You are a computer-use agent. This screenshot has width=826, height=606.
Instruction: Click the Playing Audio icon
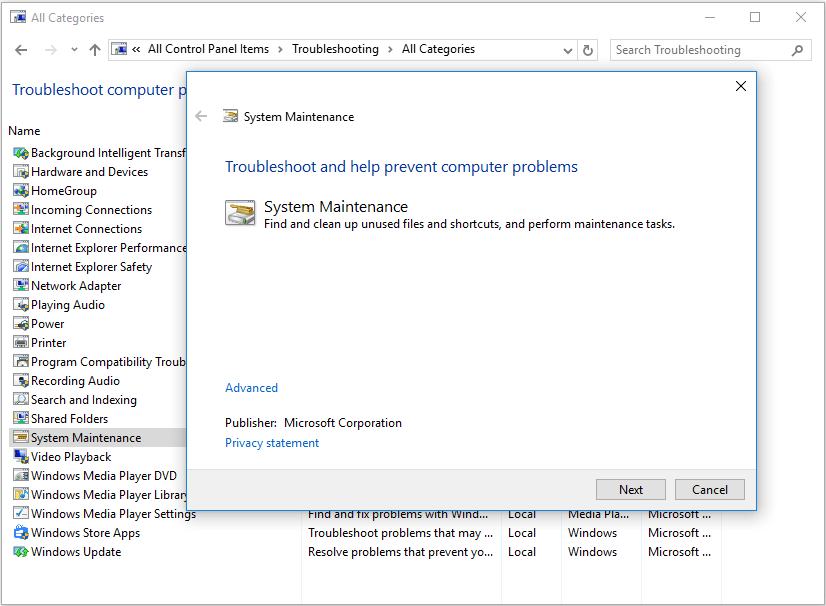(x=20, y=305)
